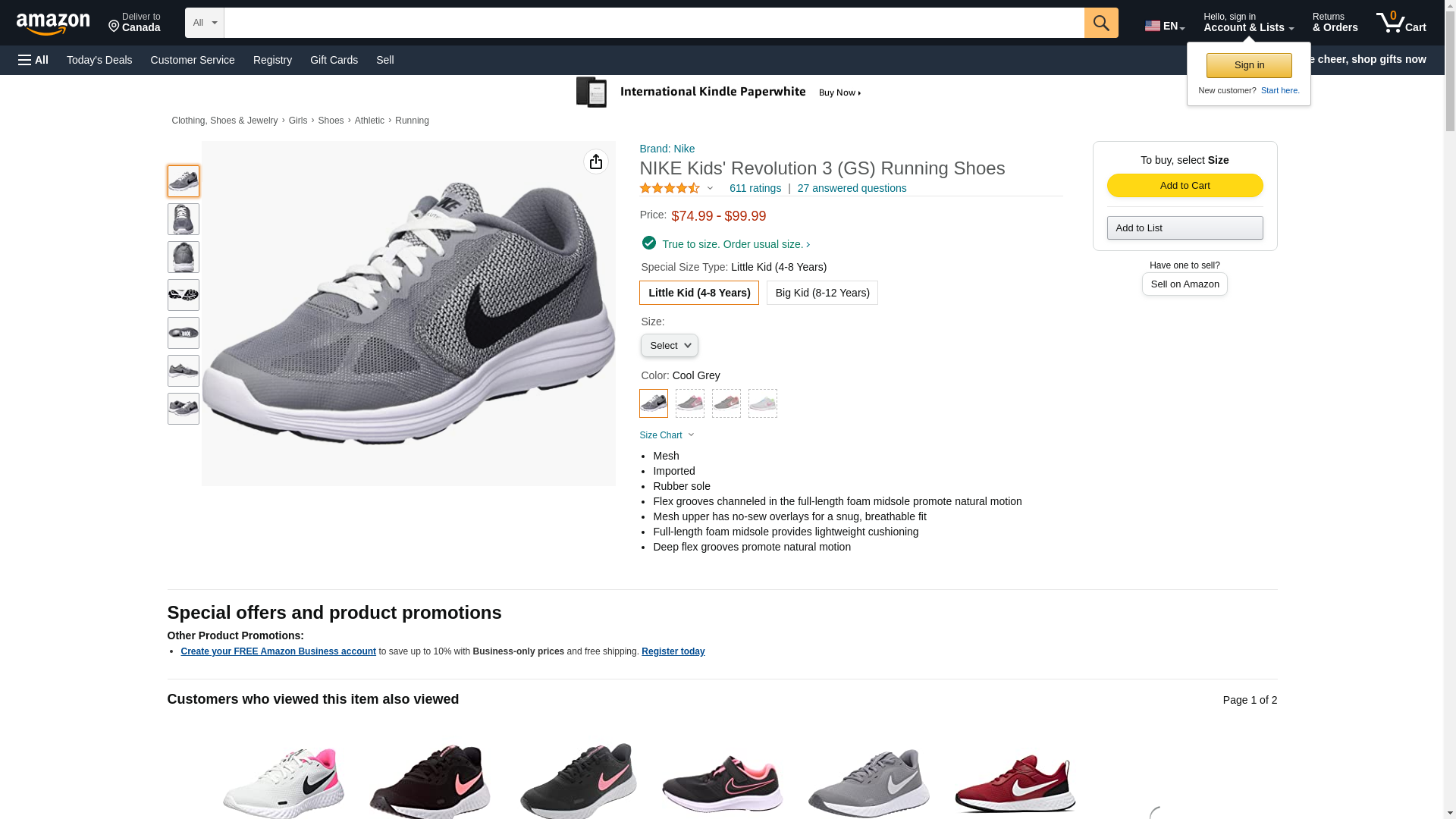
Task: Open the All hamburger menu
Action: (33, 60)
